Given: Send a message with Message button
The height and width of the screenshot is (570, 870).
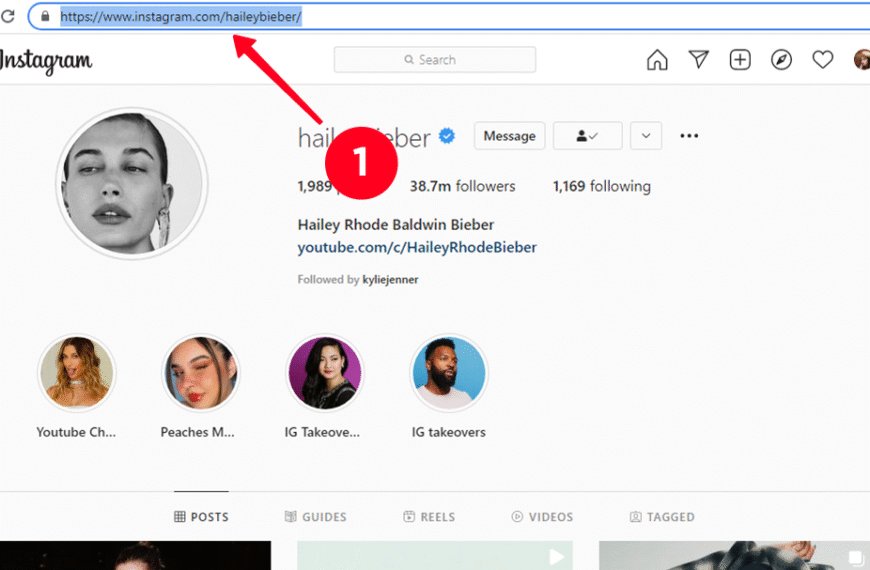Looking at the screenshot, I should point(509,136).
